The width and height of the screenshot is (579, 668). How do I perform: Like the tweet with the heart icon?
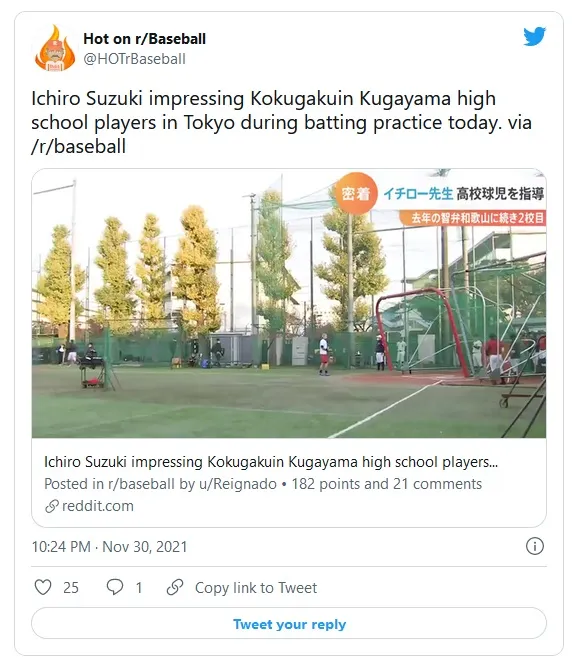click(x=43, y=587)
